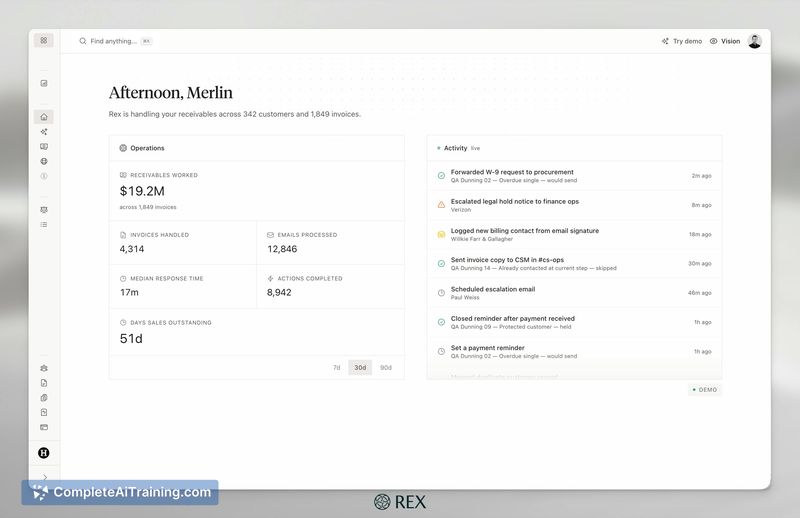
Task: Click the list icon in sidebar
Action: 44,225
